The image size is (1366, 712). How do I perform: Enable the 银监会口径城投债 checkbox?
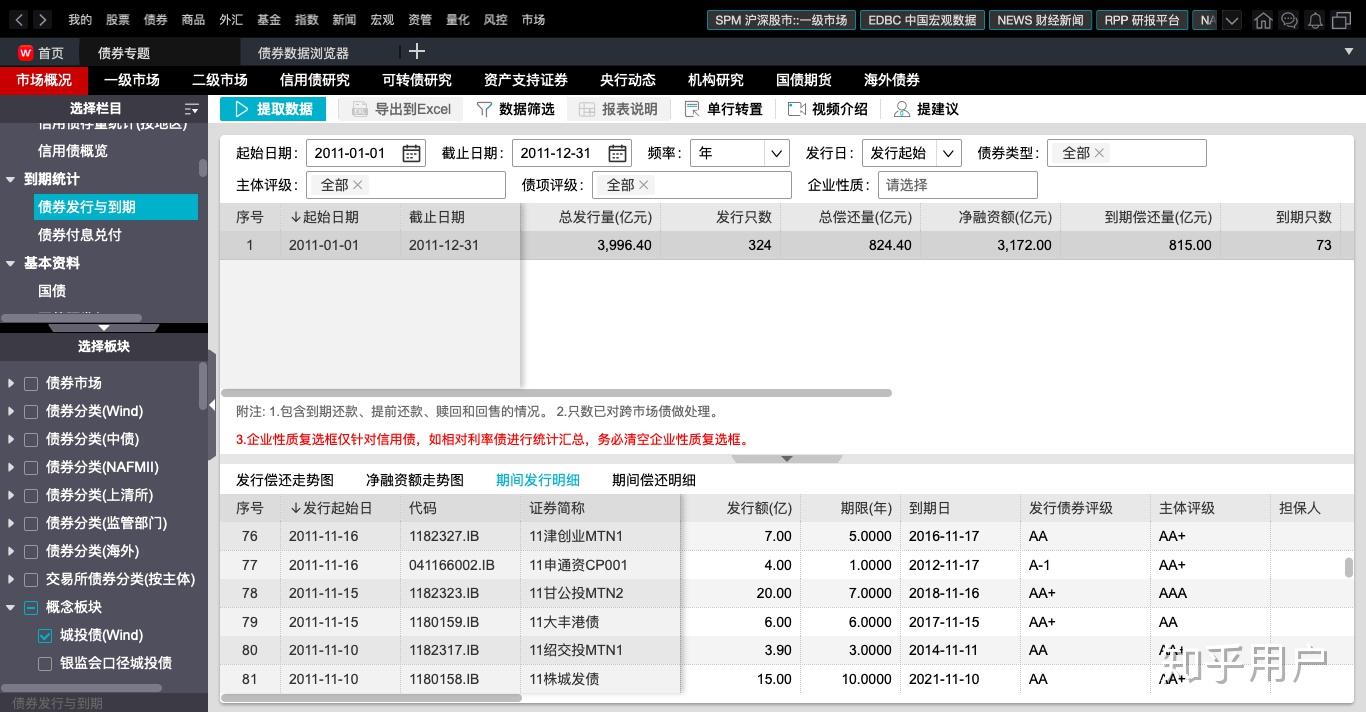[44, 661]
